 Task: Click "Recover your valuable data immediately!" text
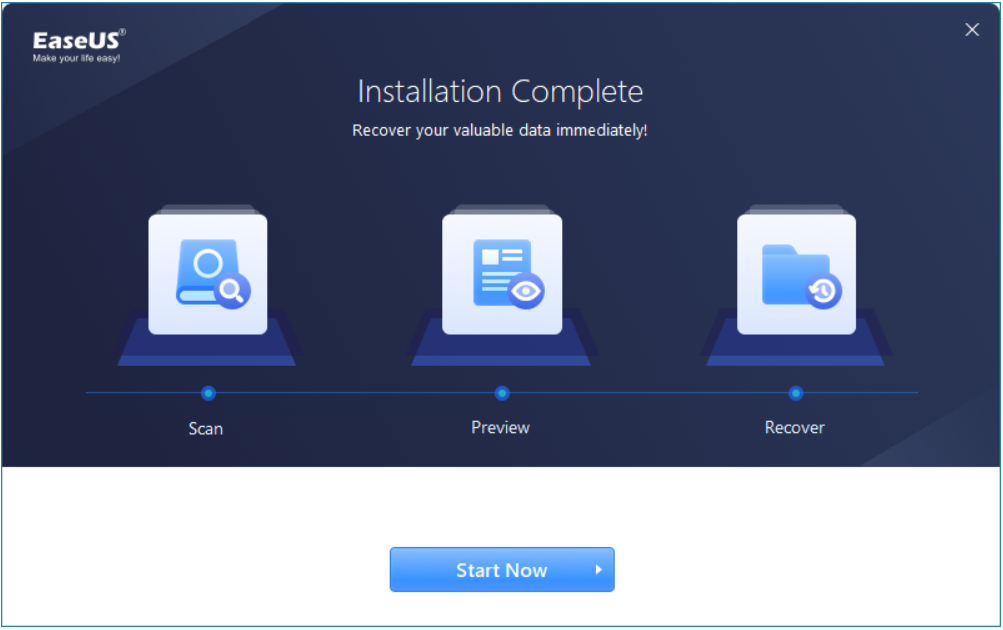[x=500, y=130]
